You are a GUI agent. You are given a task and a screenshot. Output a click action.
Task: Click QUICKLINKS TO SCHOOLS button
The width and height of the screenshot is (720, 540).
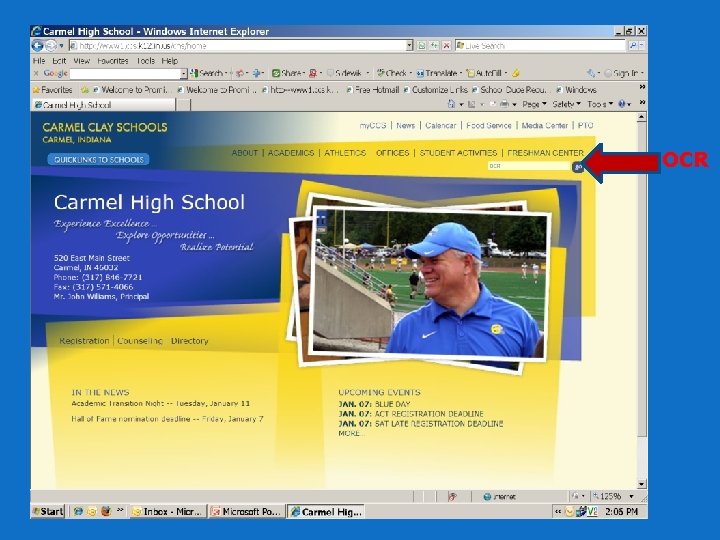pos(98,159)
